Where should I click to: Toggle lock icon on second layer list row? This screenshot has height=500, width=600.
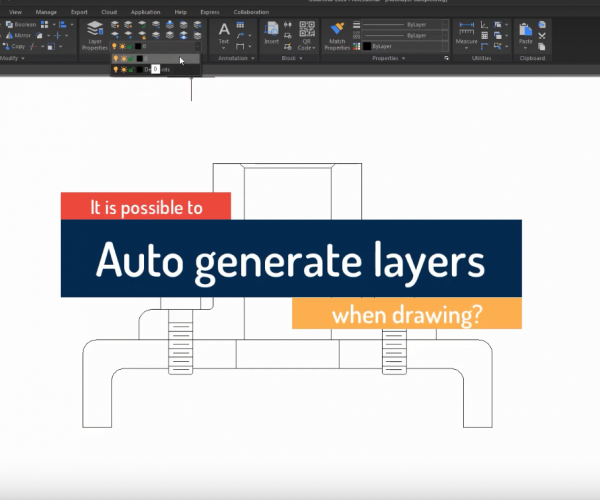click(131, 70)
